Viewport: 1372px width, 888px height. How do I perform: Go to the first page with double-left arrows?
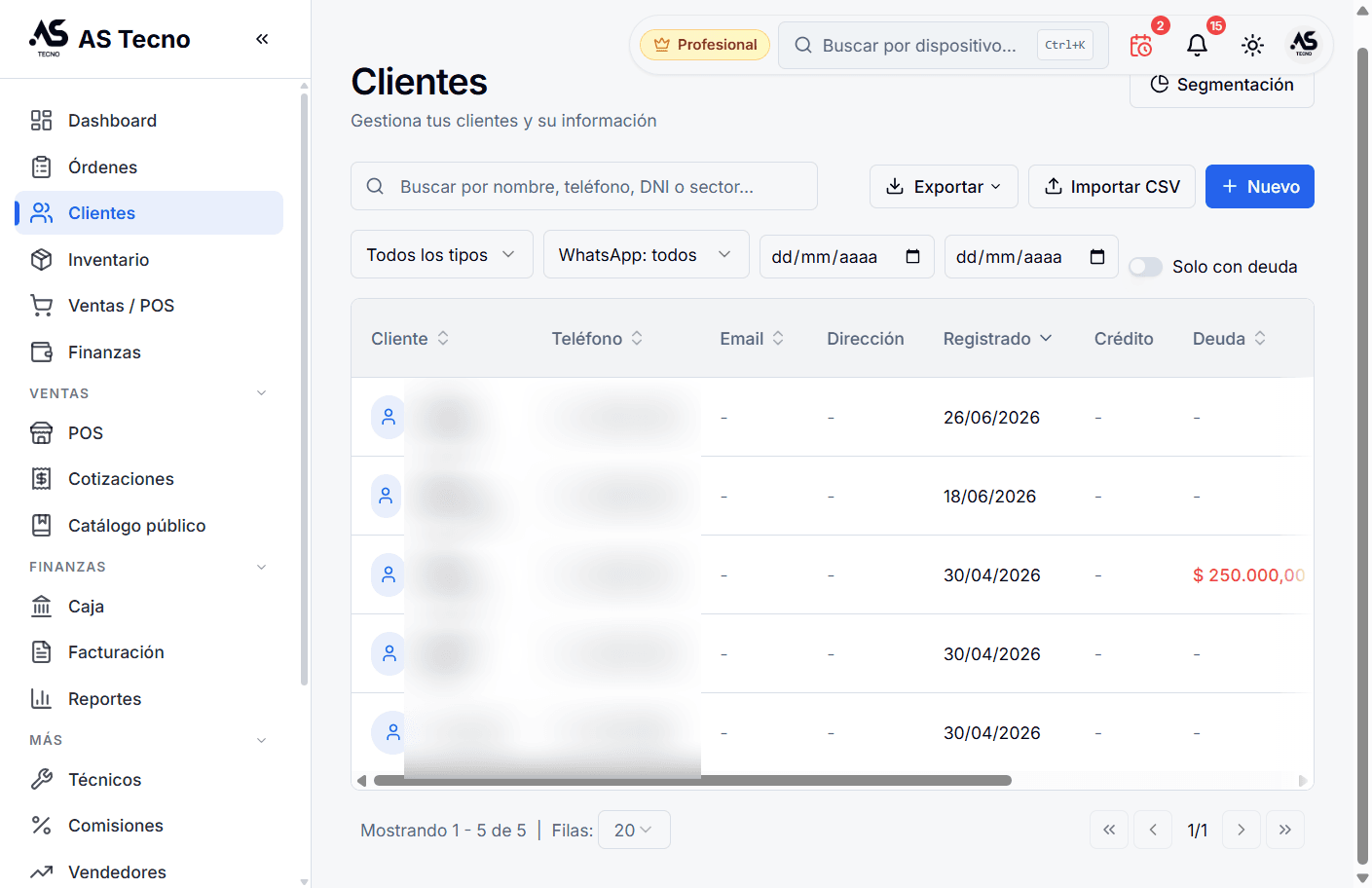(x=1109, y=830)
